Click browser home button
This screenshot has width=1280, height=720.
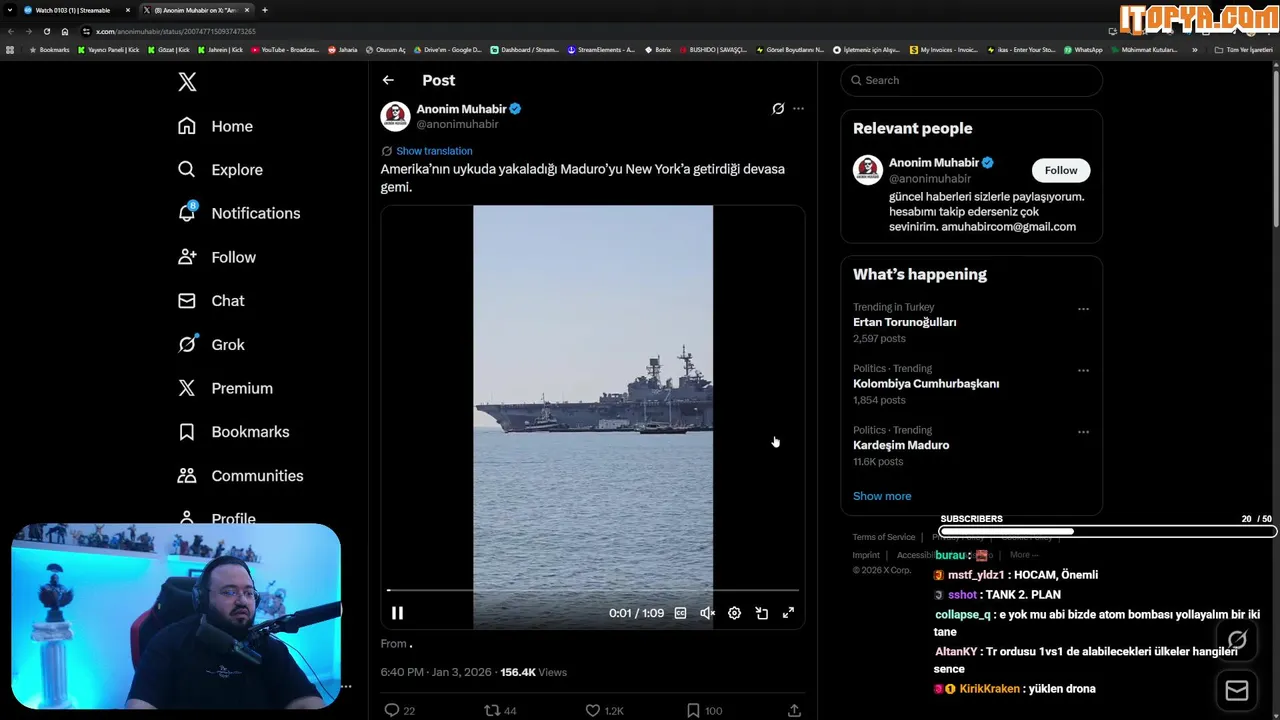[x=65, y=31]
